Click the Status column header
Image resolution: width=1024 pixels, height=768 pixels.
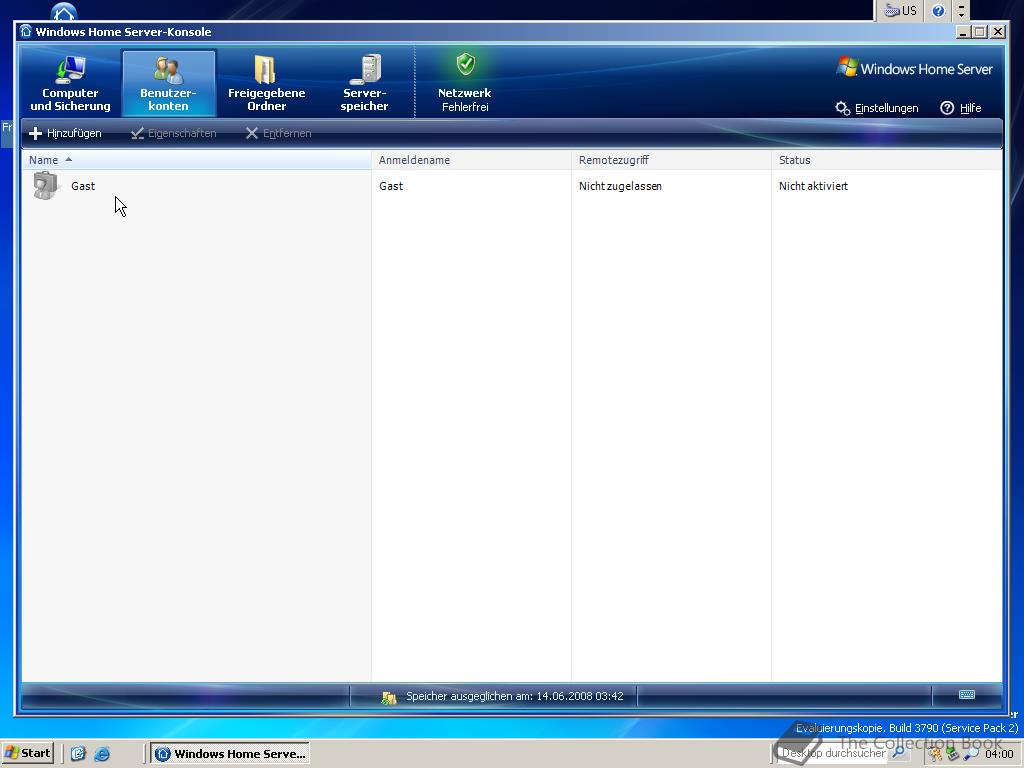[x=886, y=160]
